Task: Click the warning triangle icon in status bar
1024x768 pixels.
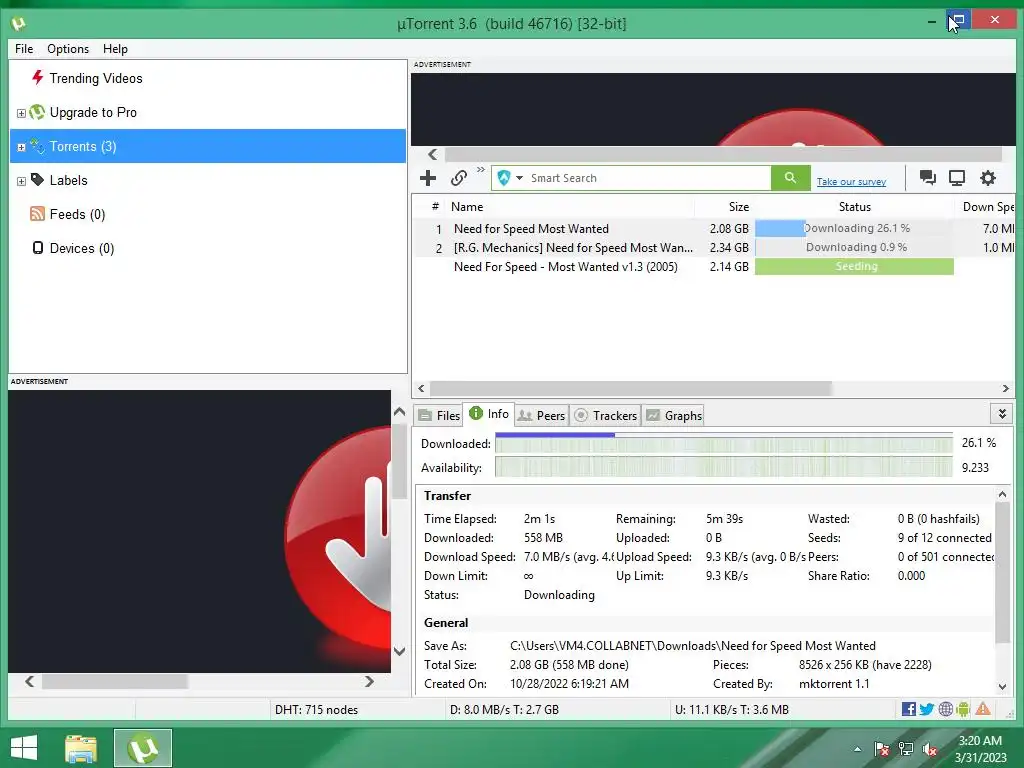Action: point(983,709)
